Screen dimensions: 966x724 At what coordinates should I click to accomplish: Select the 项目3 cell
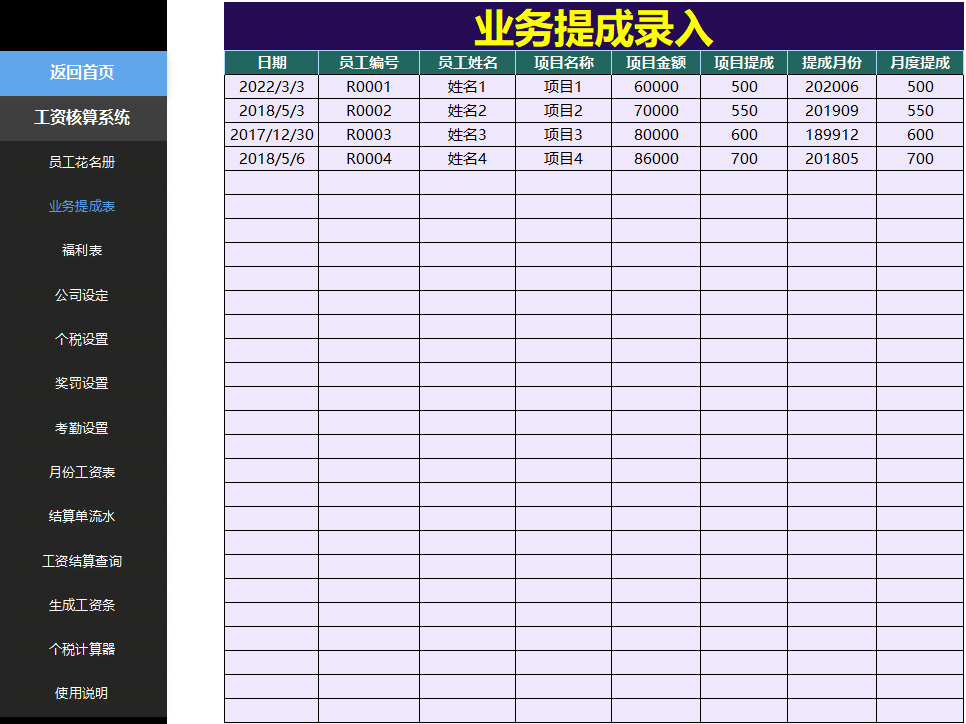point(564,135)
